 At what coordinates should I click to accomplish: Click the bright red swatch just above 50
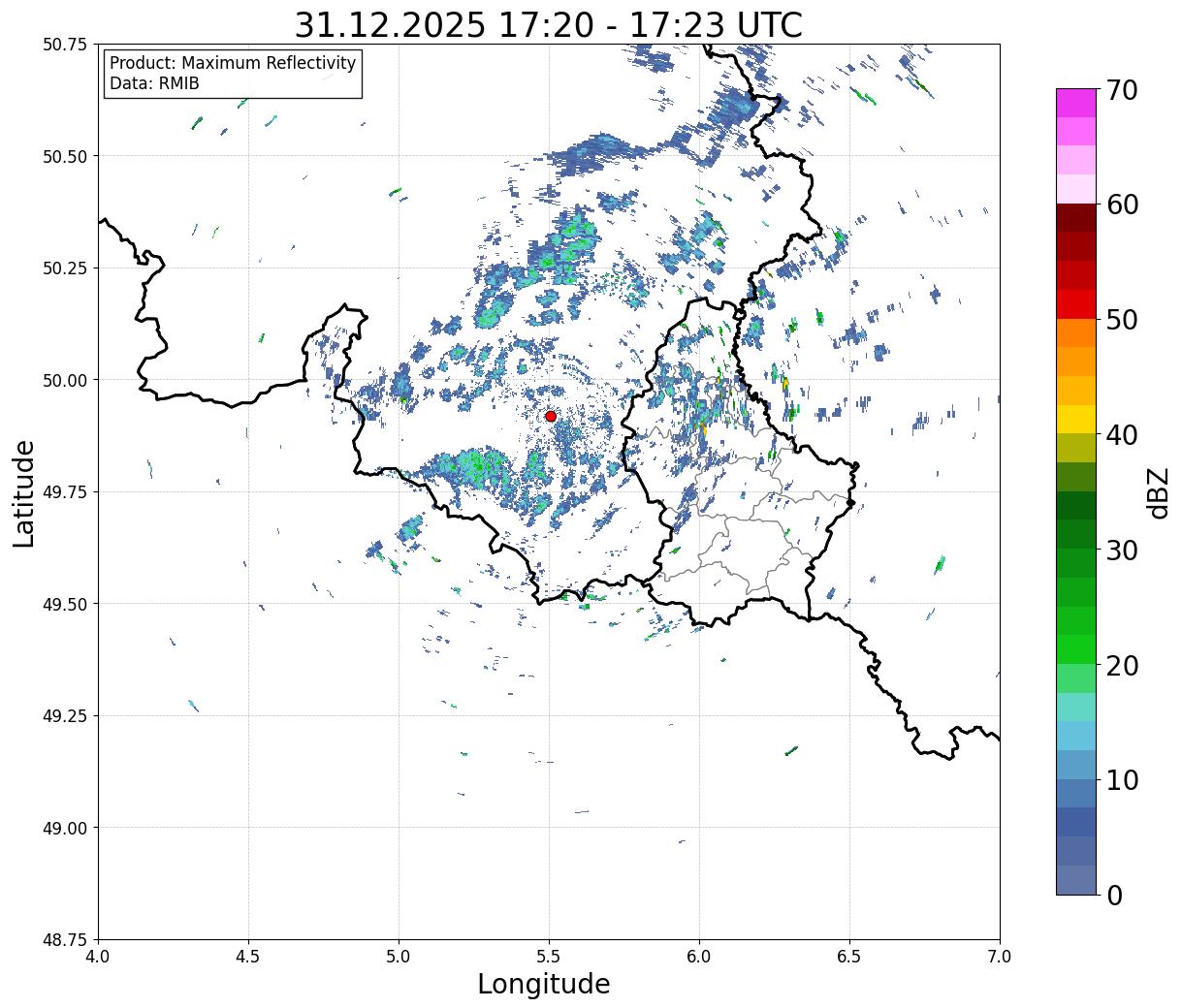tap(1076, 303)
